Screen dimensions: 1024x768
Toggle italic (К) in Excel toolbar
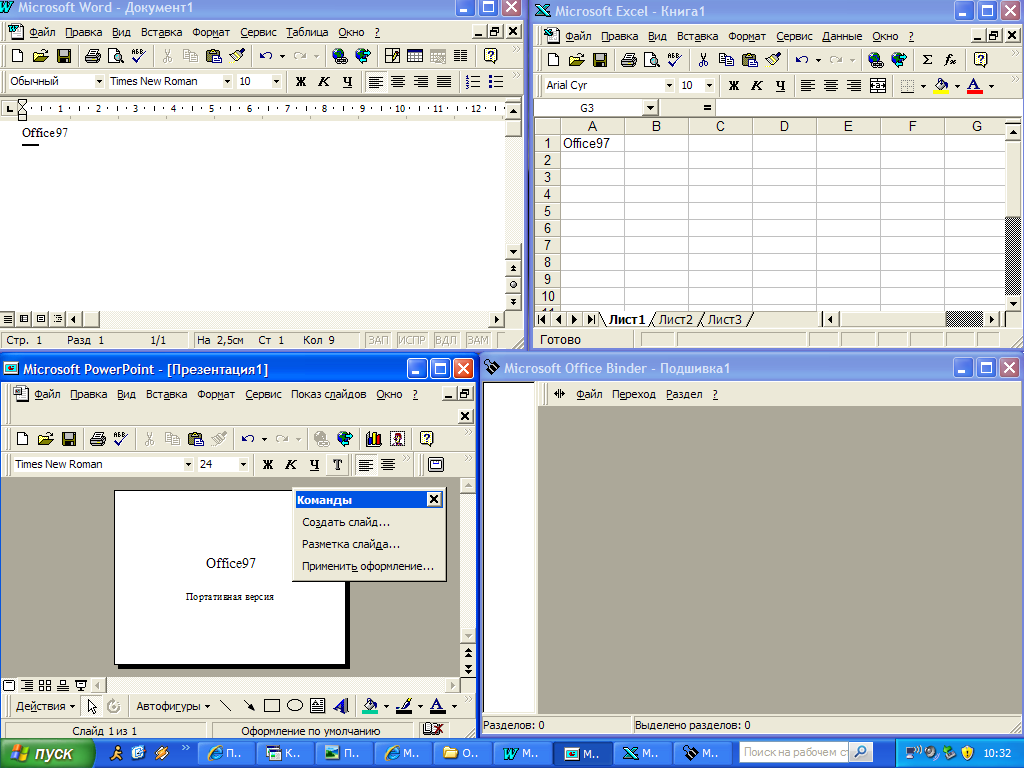pos(757,86)
